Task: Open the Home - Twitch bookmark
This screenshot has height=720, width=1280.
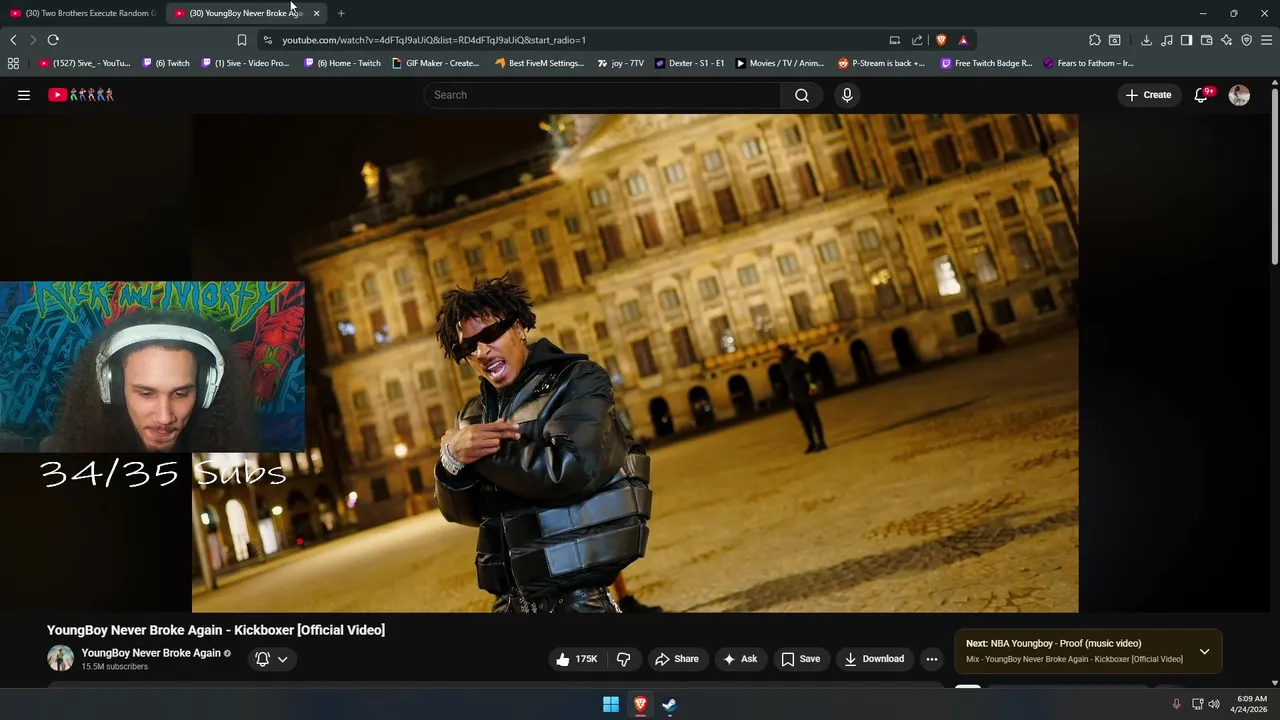Action: 342,63
